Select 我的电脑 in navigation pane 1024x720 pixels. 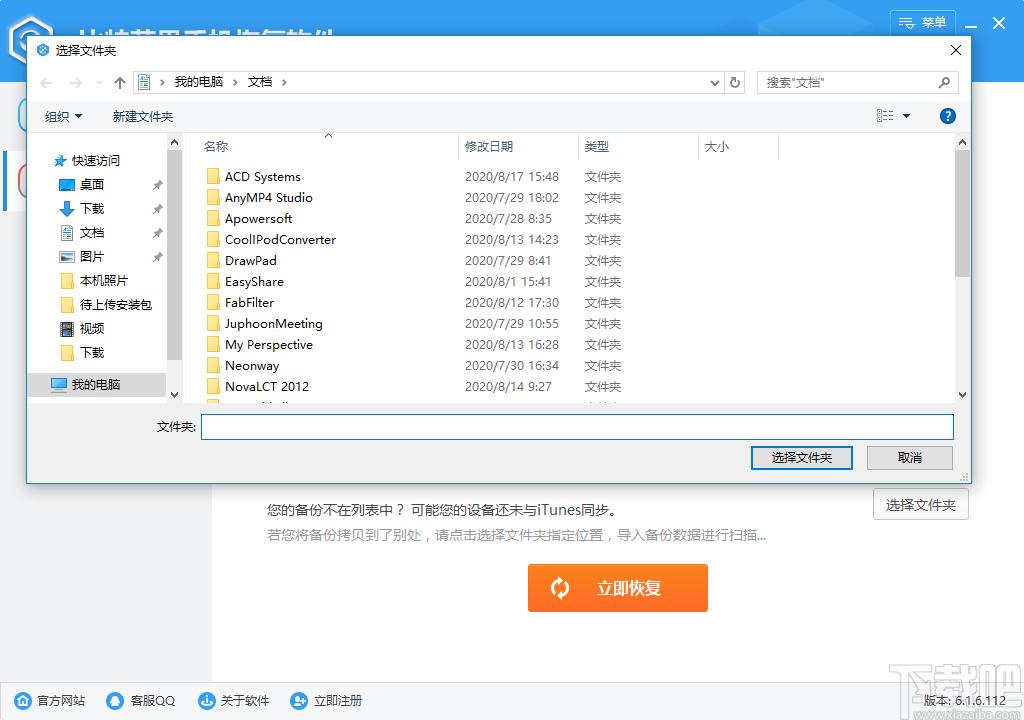(x=95, y=384)
